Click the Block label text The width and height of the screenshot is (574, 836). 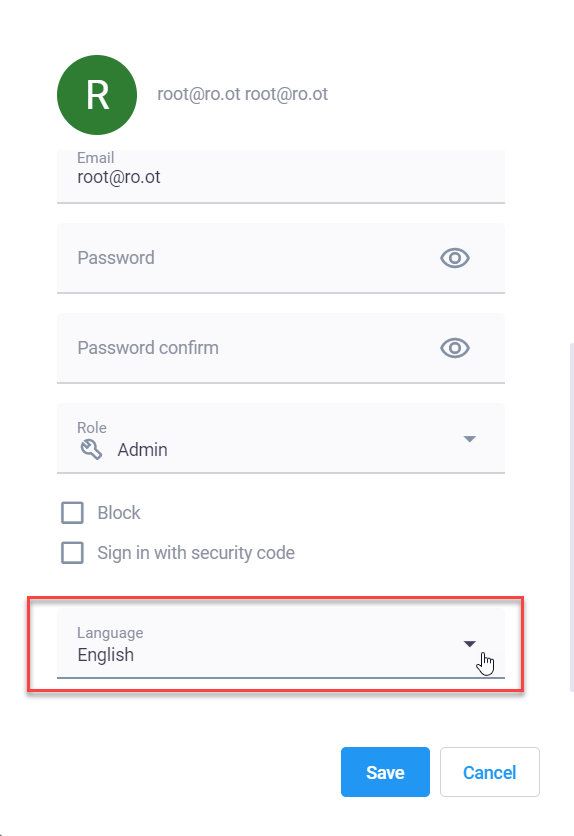coord(119,513)
